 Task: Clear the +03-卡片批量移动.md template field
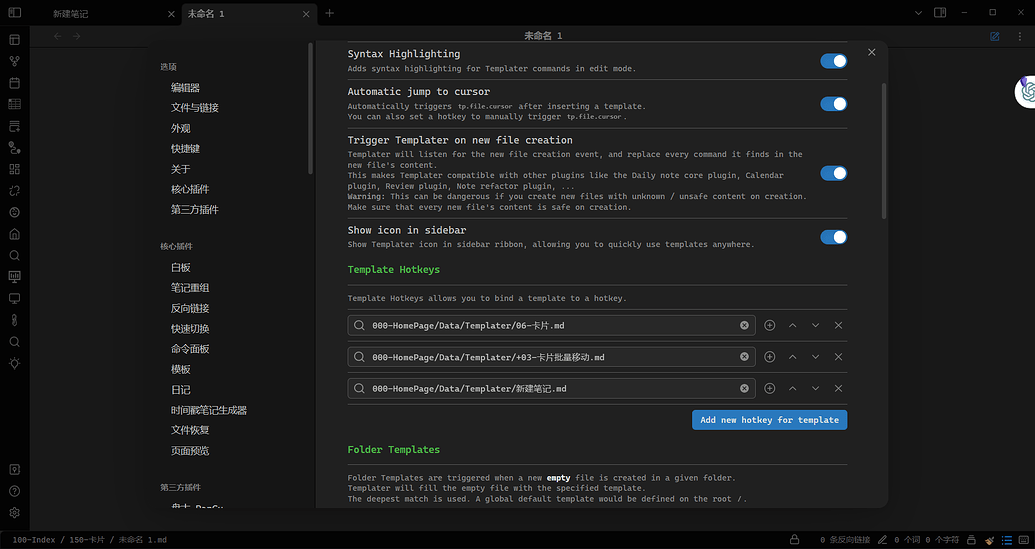coord(745,357)
